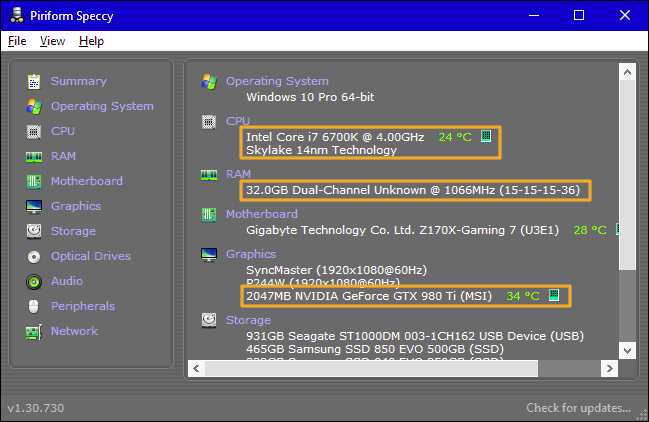Click 'Skylake 14nm Technology' text
The image size is (649, 422).
tap(322, 150)
